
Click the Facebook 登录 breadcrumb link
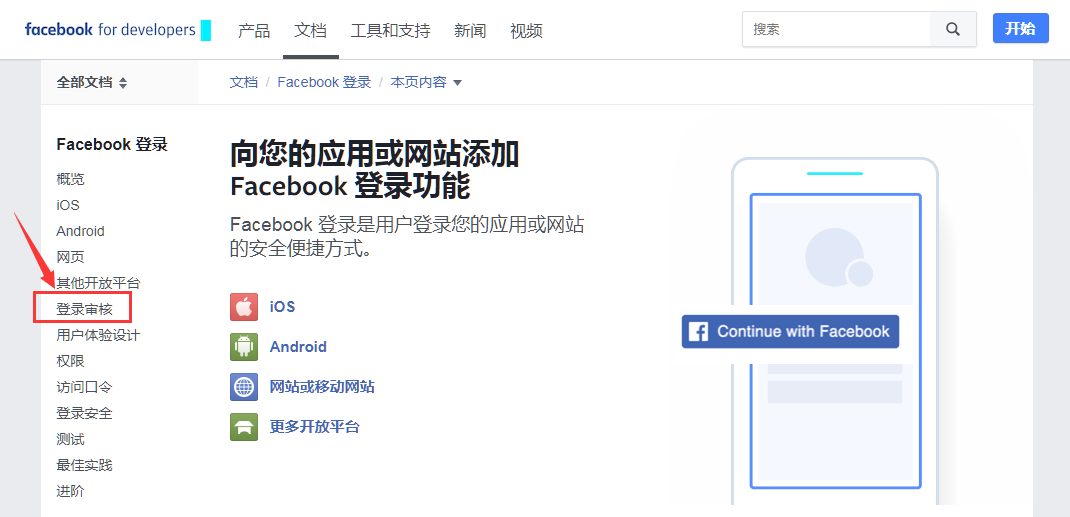(x=324, y=83)
